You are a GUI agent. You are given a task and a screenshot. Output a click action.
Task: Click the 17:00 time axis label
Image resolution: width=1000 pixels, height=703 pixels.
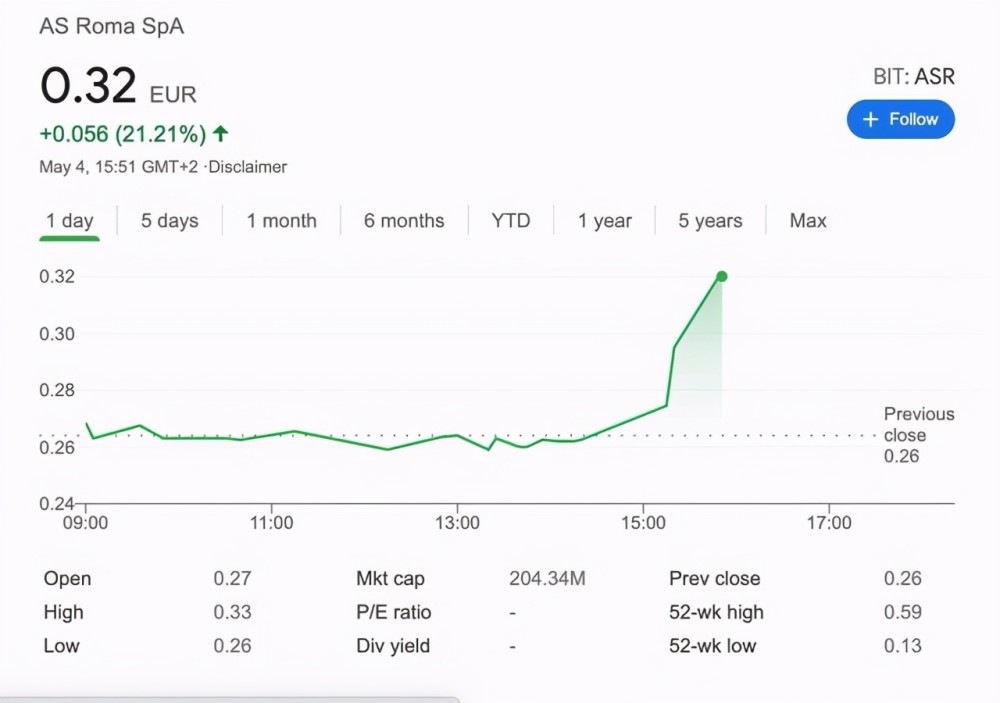pos(829,523)
